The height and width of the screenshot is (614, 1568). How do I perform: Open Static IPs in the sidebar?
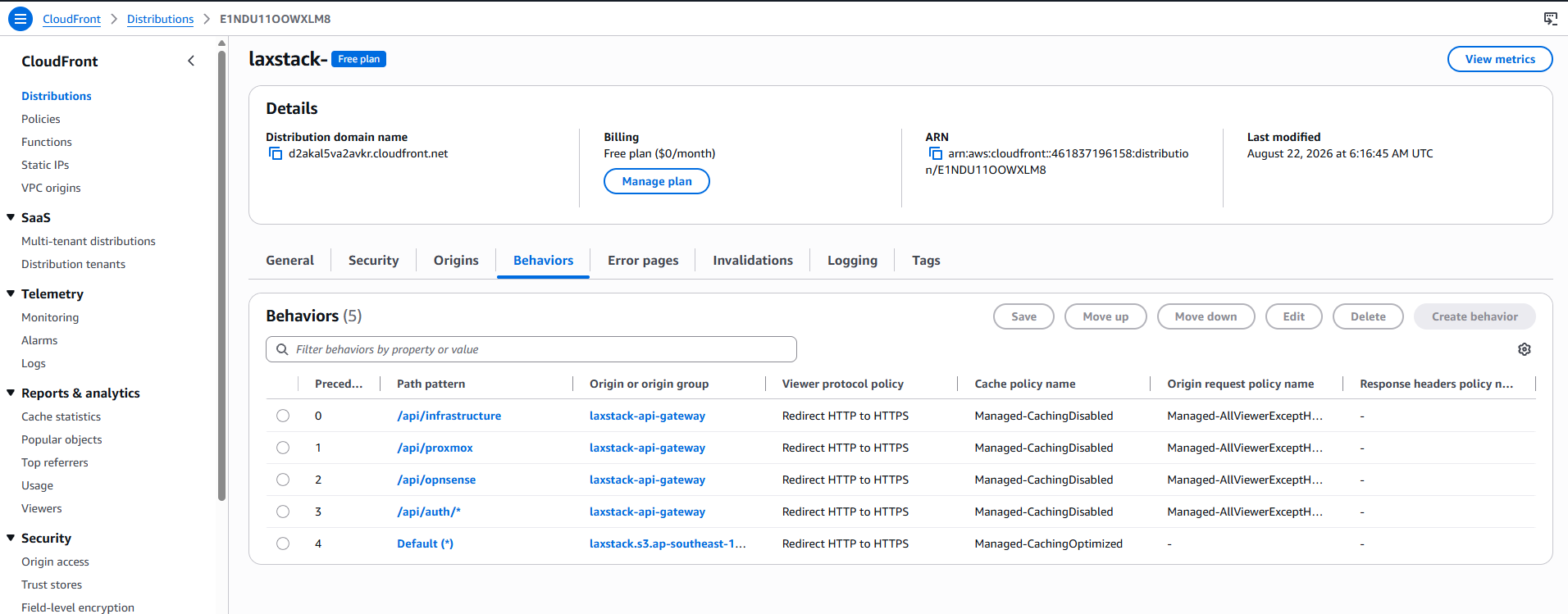coord(45,165)
